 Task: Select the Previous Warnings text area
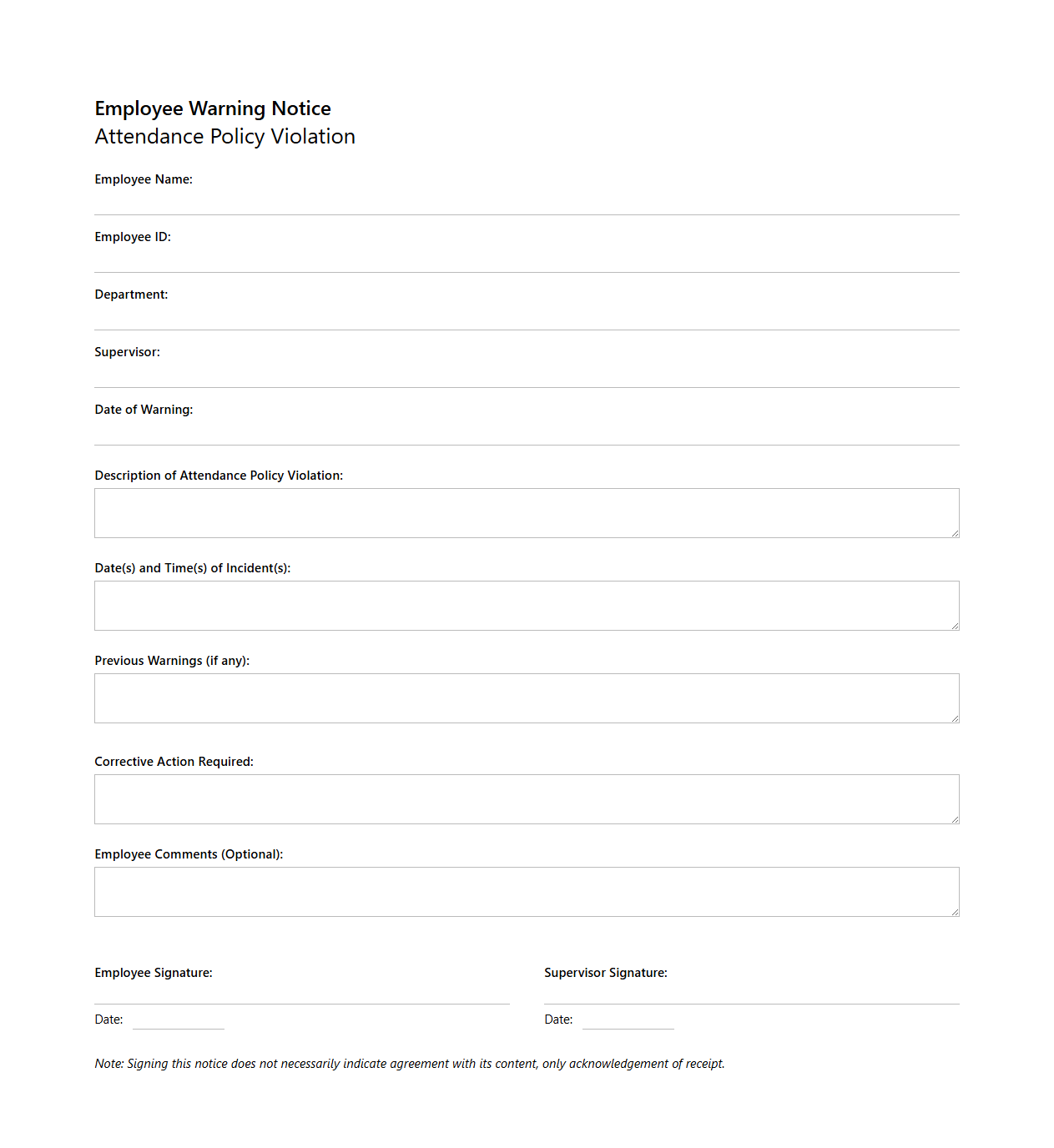526,697
